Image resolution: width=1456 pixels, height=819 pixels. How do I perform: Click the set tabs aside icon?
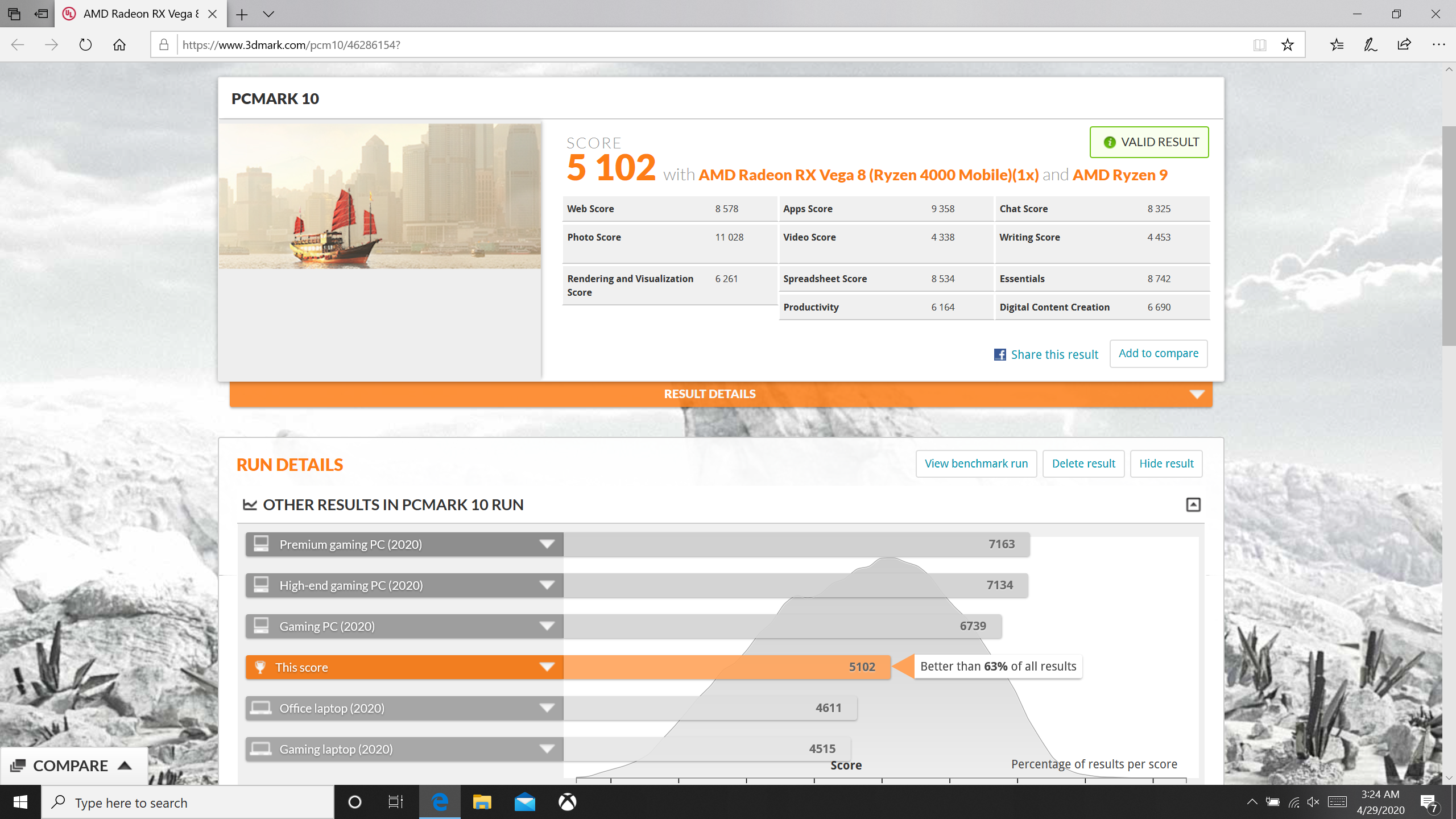click(41, 14)
